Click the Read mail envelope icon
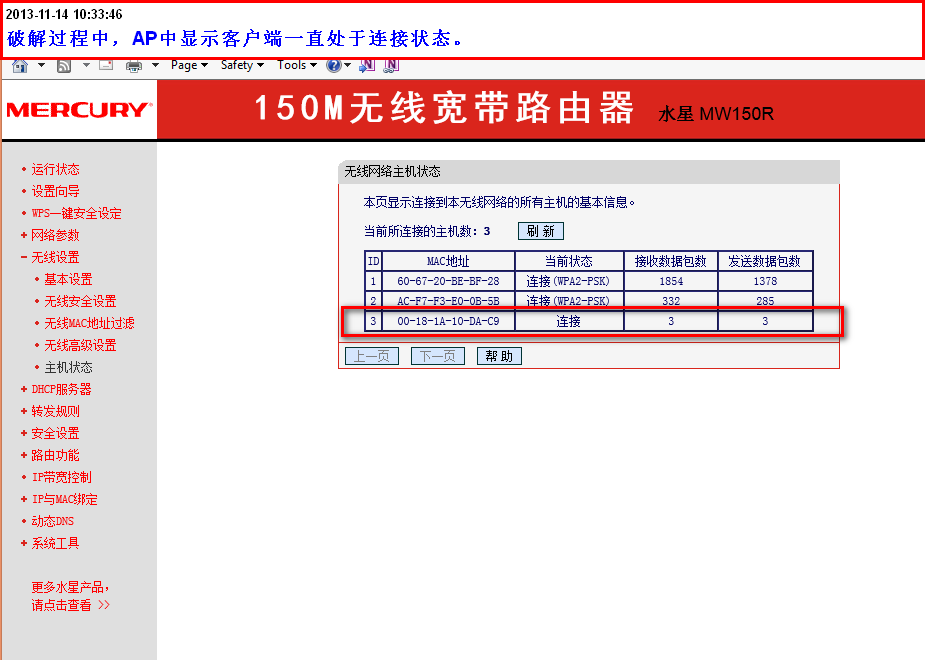925x660 pixels. click(106, 65)
